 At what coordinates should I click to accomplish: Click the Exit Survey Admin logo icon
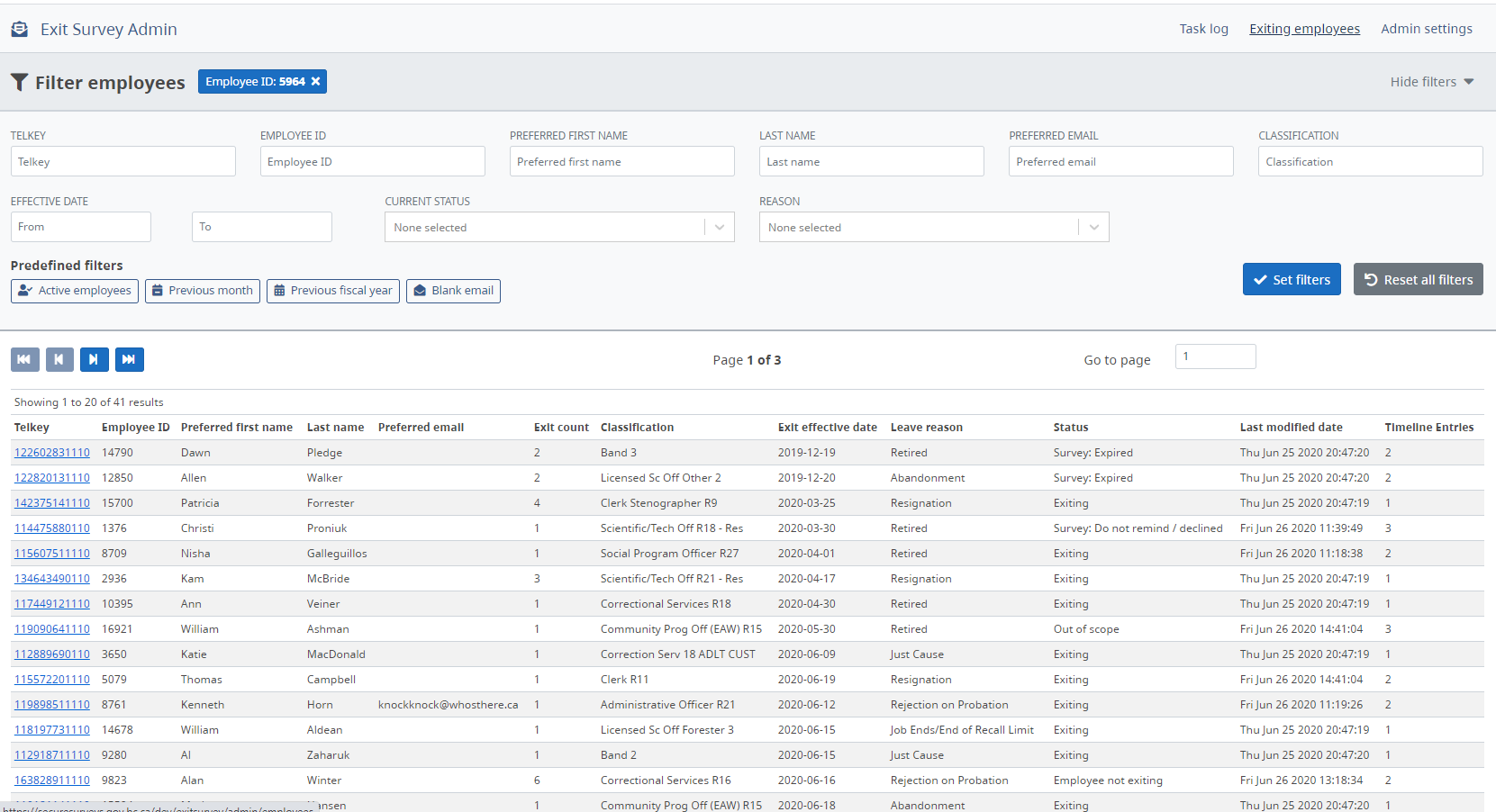coord(19,28)
